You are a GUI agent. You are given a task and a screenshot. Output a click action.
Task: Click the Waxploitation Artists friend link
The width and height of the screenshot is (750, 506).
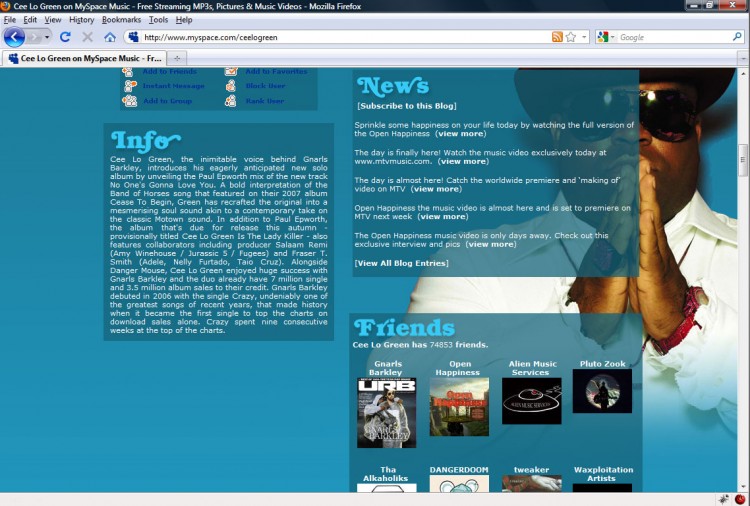click(603, 474)
